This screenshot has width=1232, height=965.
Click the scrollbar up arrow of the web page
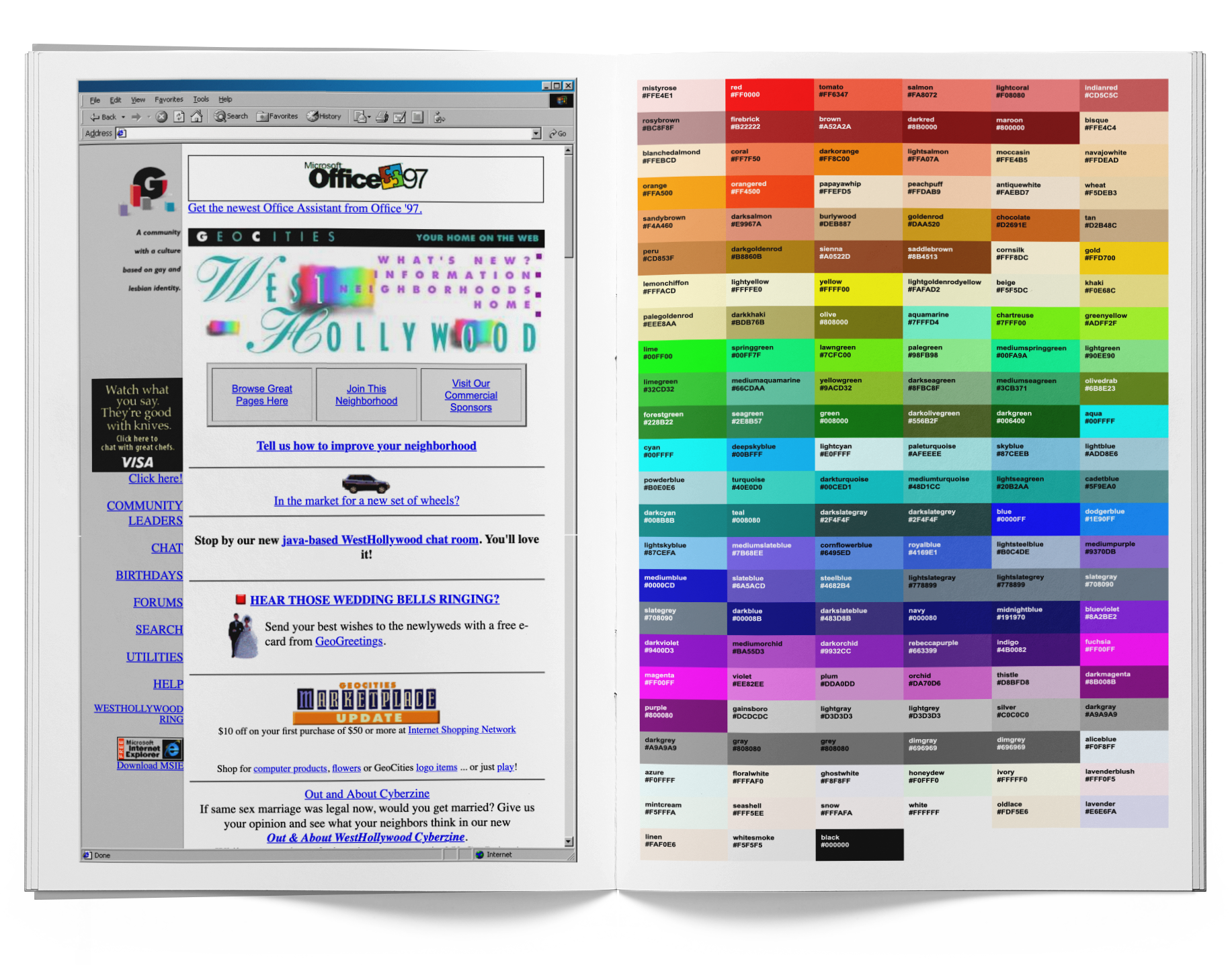pyautogui.click(x=568, y=151)
